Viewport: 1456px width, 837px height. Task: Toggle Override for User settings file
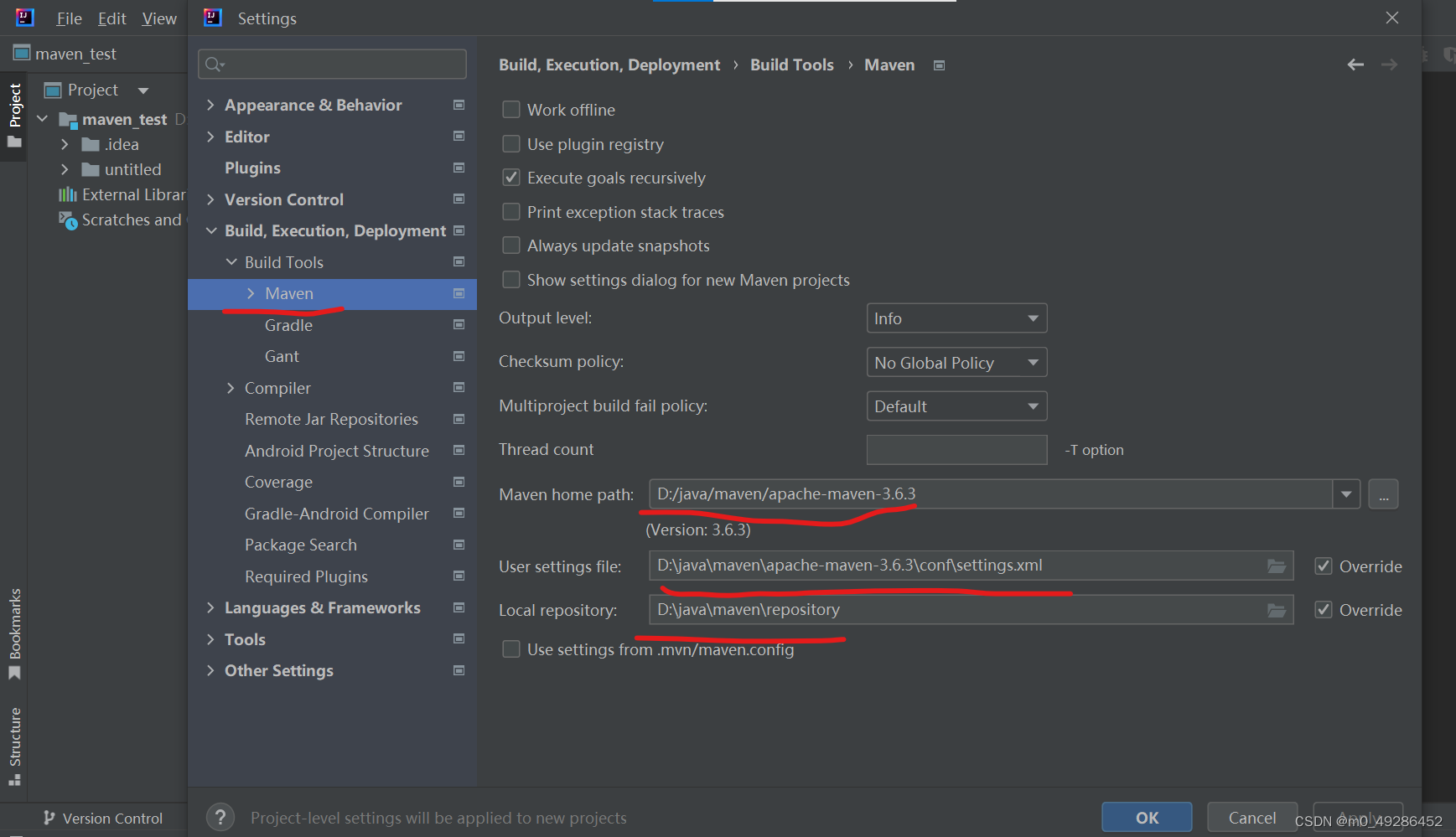coord(1324,566)
